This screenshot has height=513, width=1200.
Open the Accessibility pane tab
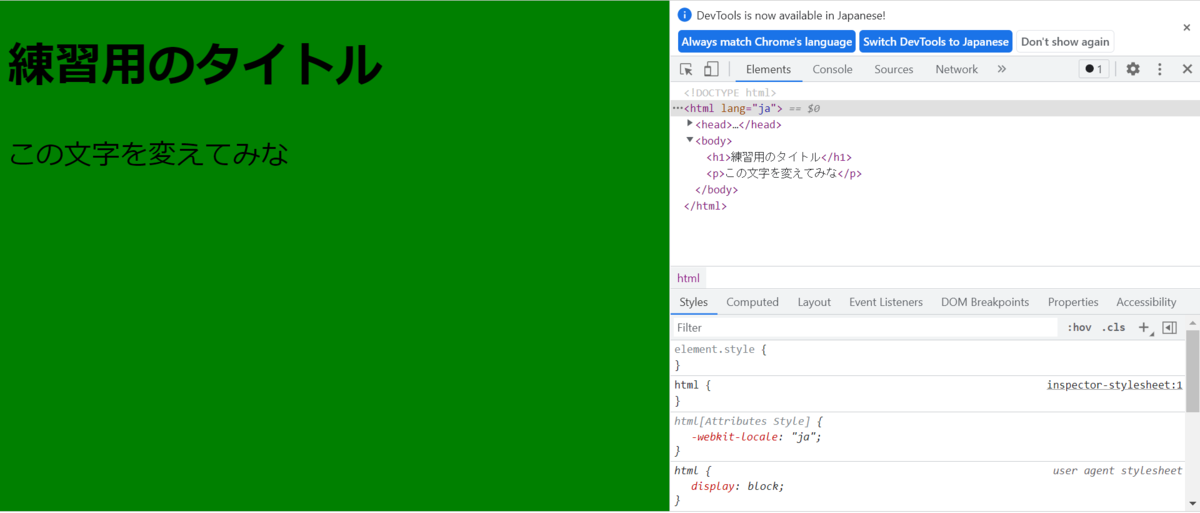tap(1146, 302)
